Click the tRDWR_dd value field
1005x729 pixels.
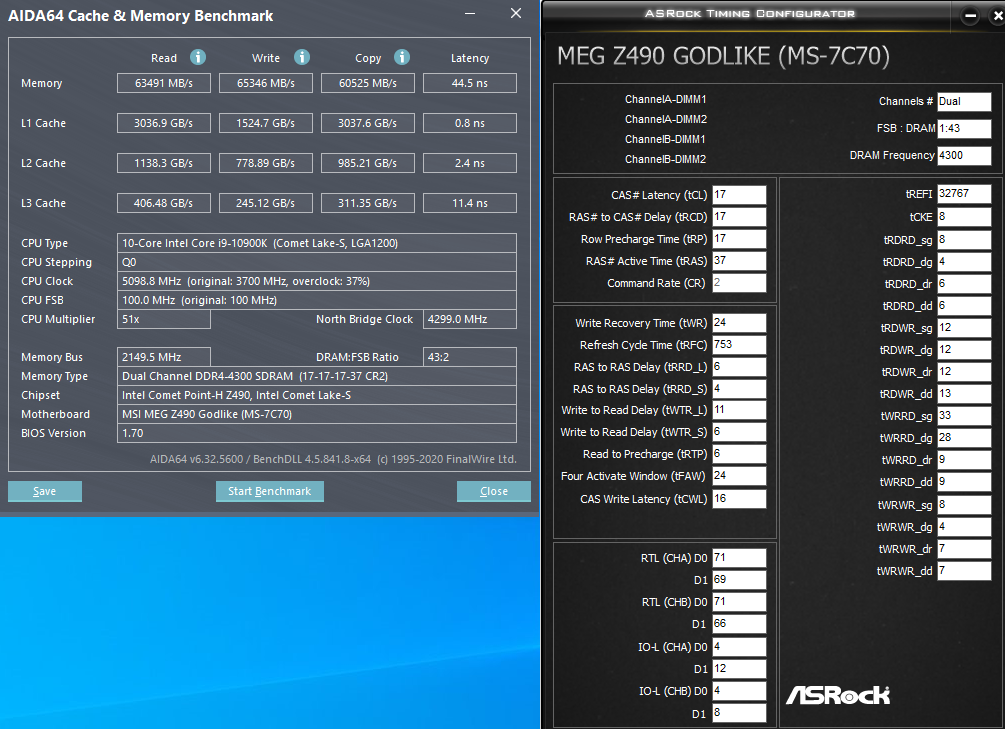[964, 394]
